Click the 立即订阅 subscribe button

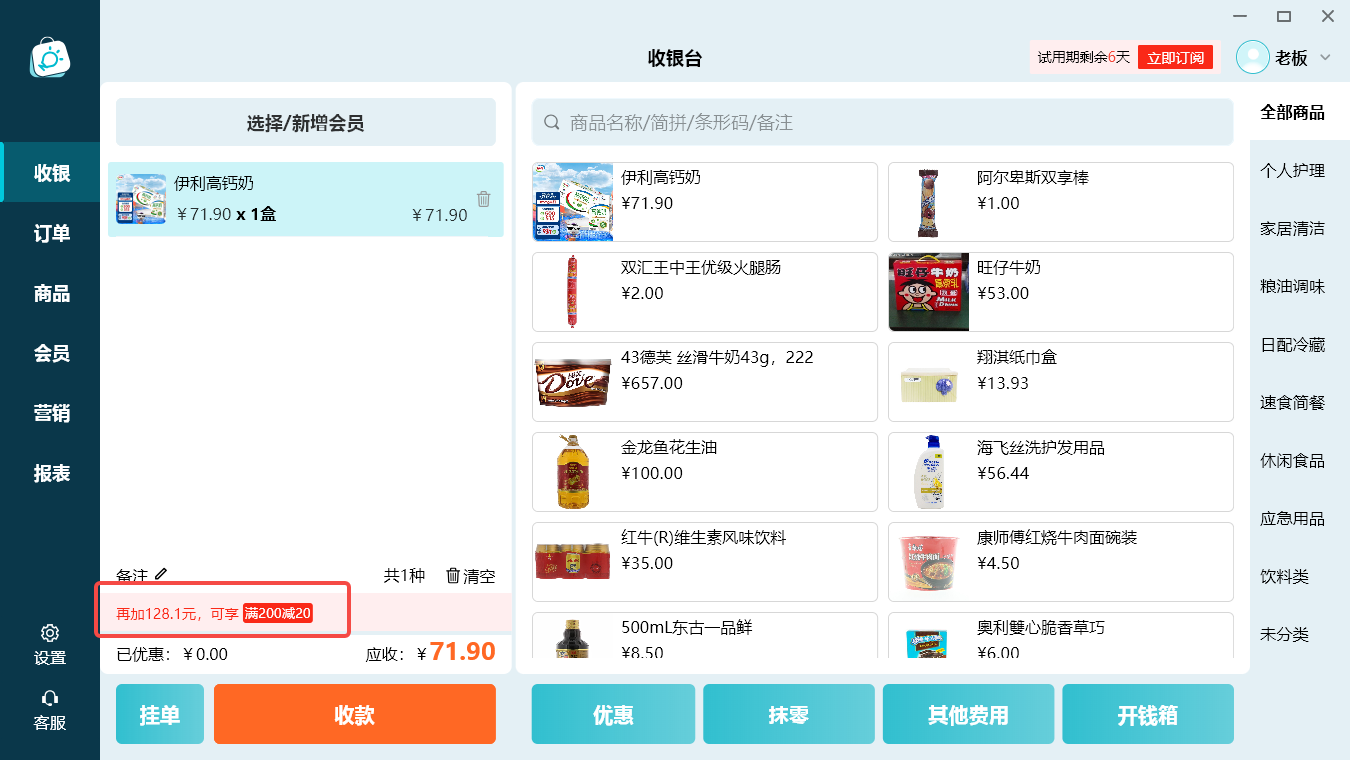(1175, 58)
